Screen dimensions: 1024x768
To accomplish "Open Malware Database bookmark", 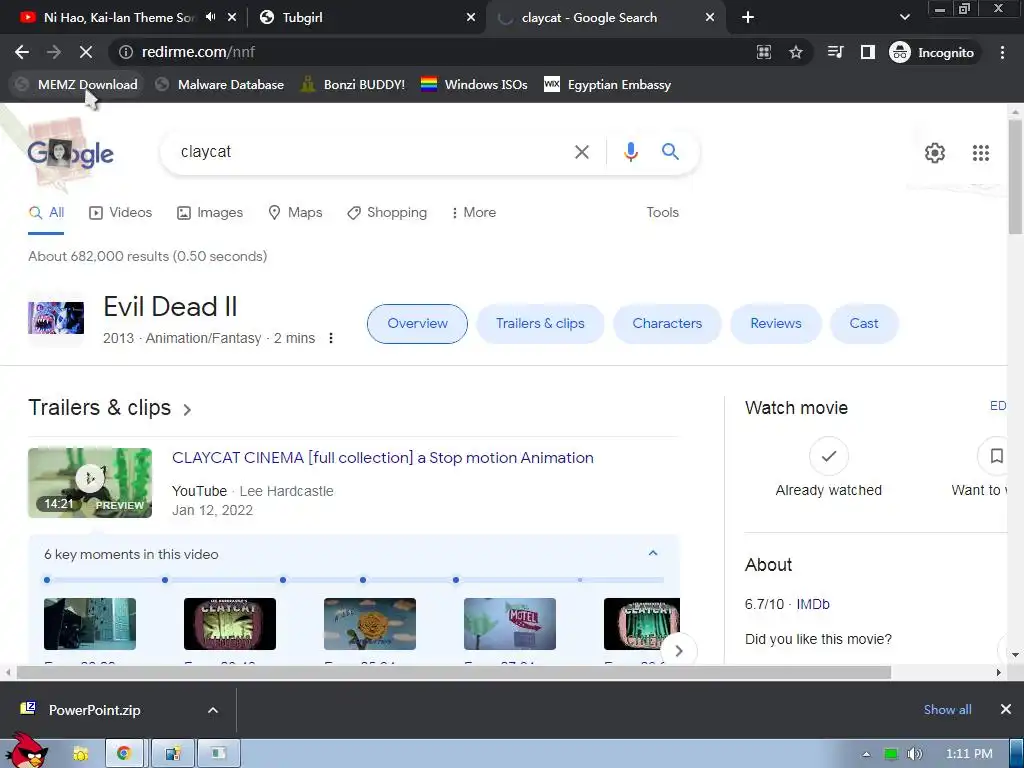I will [221, 85].
